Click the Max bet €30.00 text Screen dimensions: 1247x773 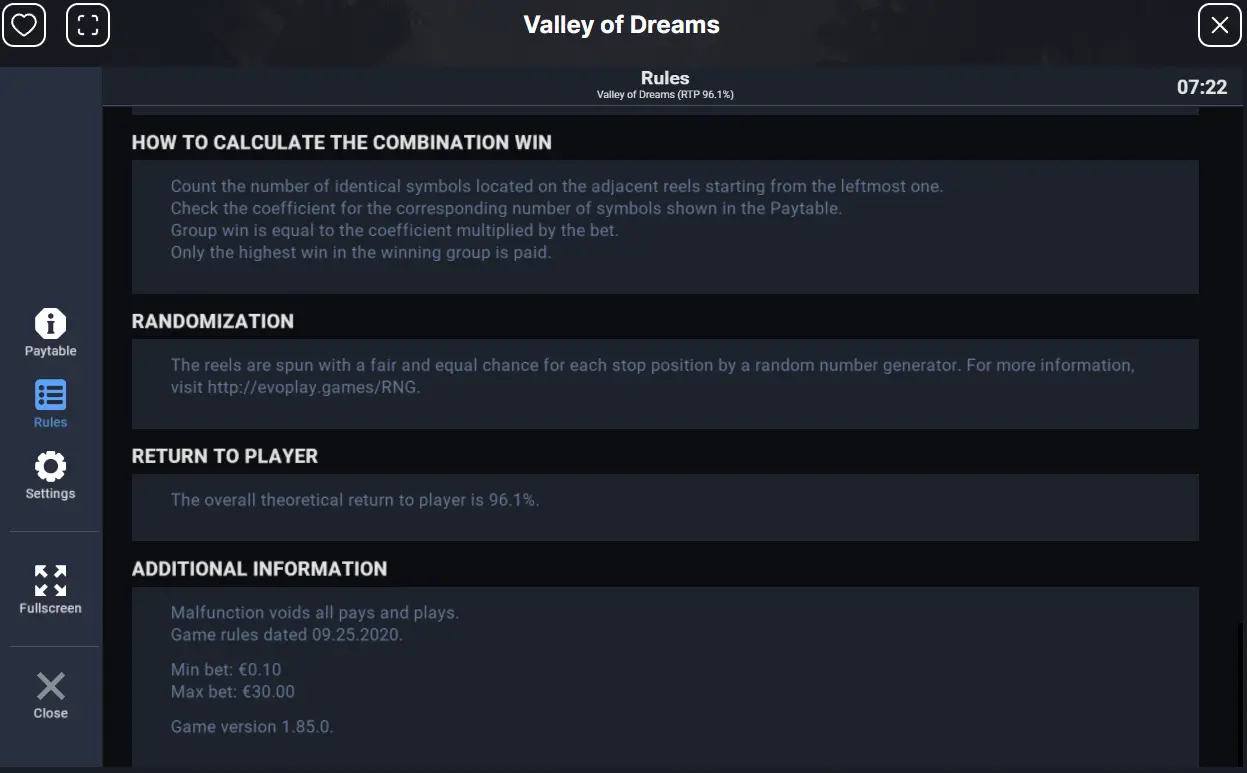tap(233, 692)
